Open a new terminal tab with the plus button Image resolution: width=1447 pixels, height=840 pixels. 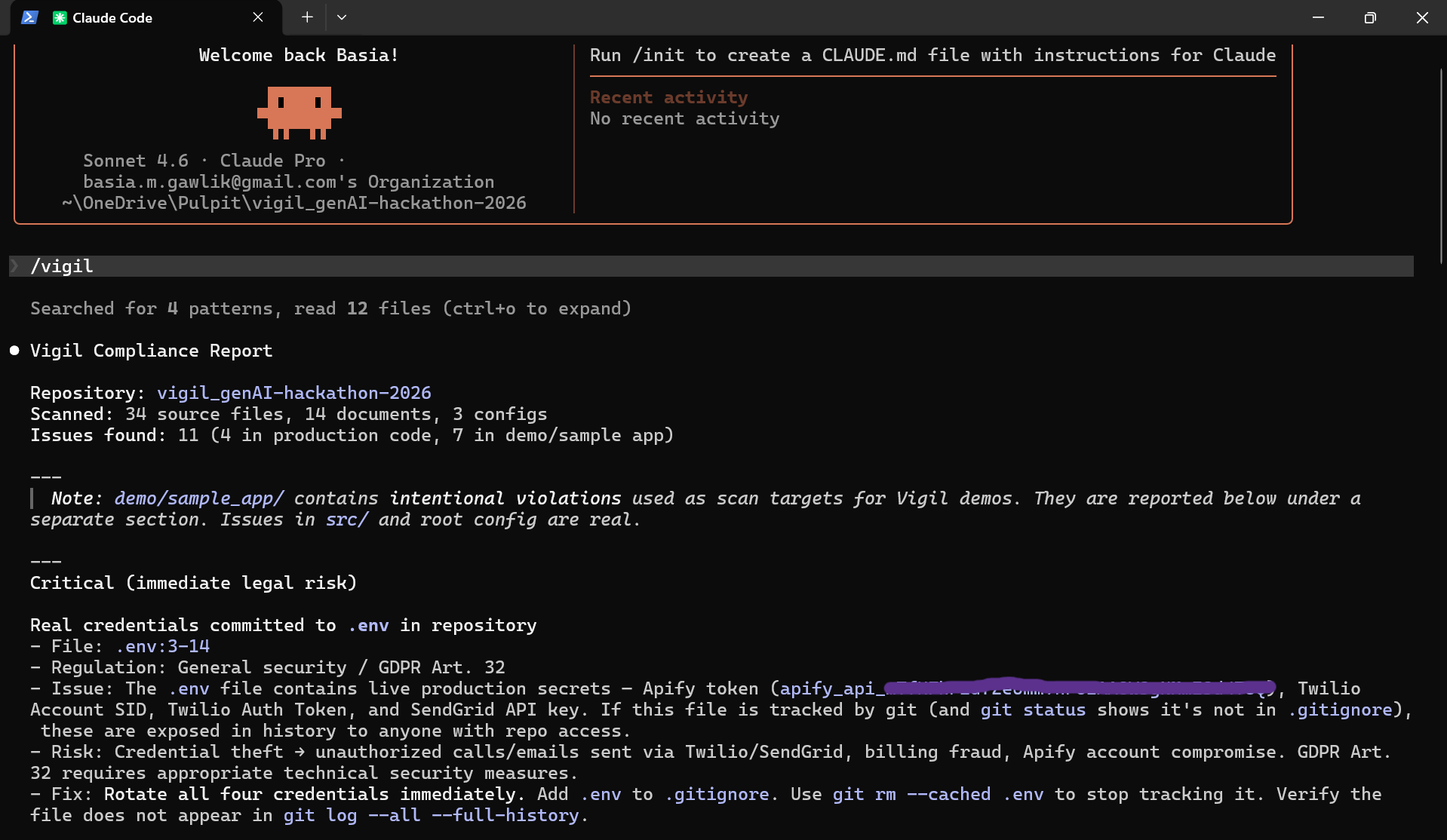(x=307, y=17)
